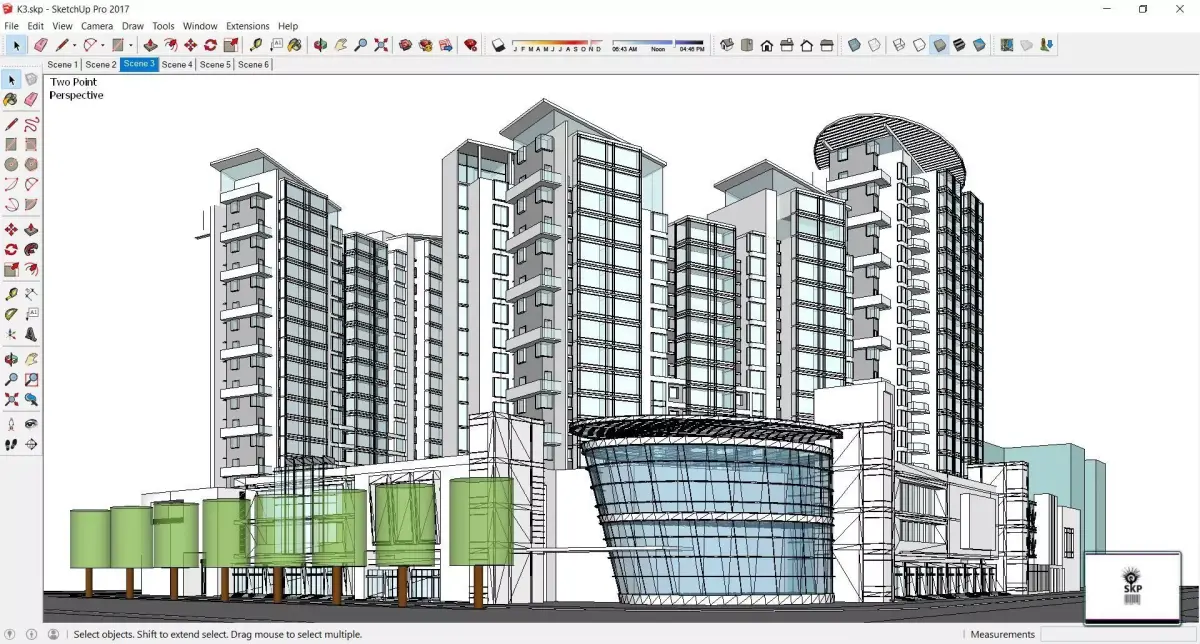Viewport: 1200px width, 644px height.
Task: Enable Hidden Line face style
Action: pos(918,45)
